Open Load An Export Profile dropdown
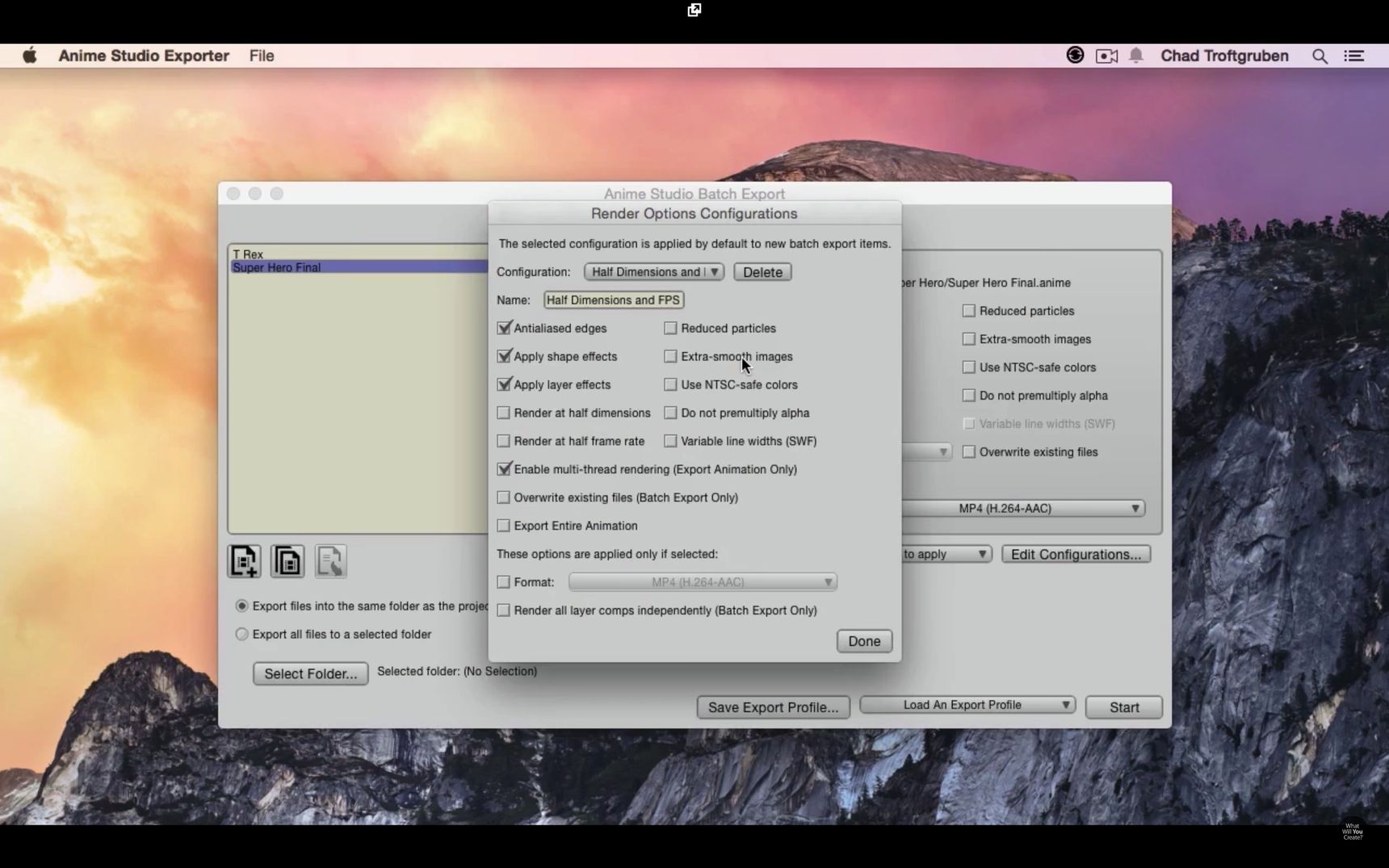 (967, 705)
